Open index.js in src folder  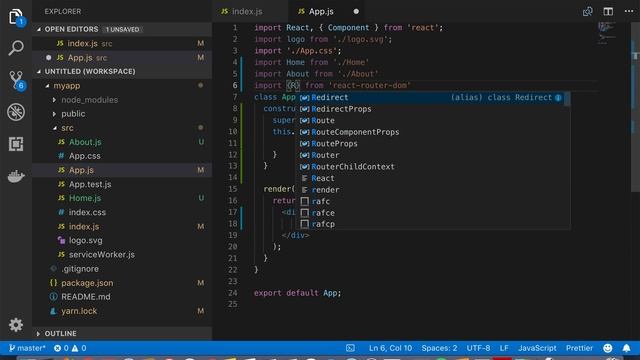(122, 227)
